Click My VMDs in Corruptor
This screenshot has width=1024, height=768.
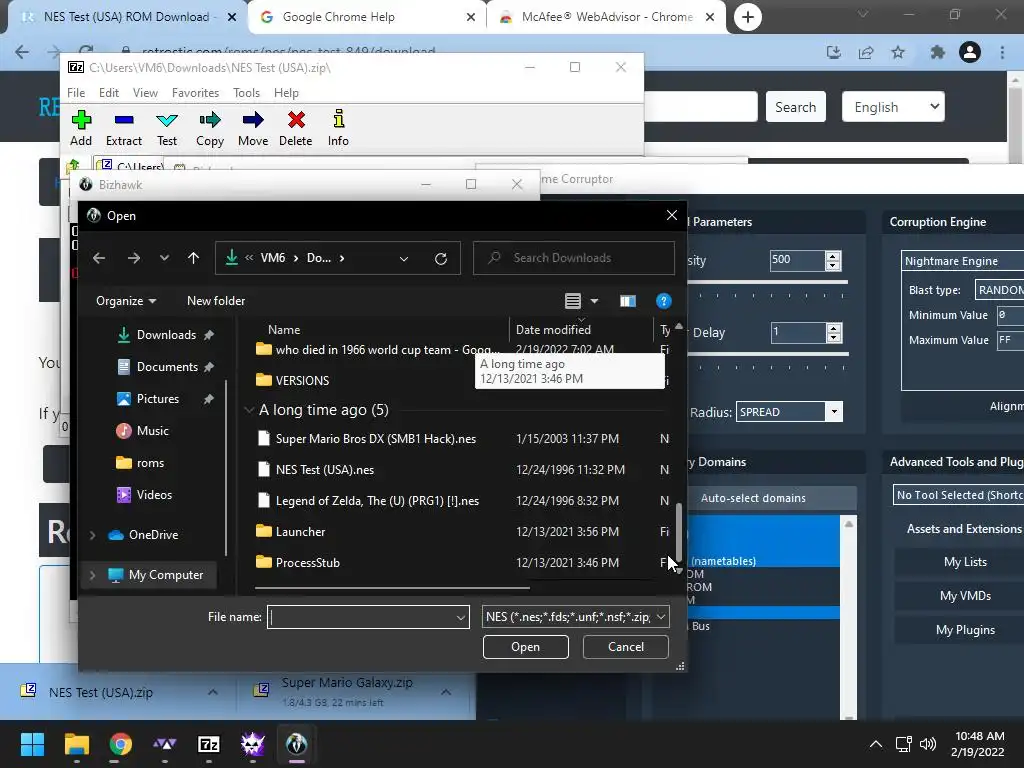point(965,596)
